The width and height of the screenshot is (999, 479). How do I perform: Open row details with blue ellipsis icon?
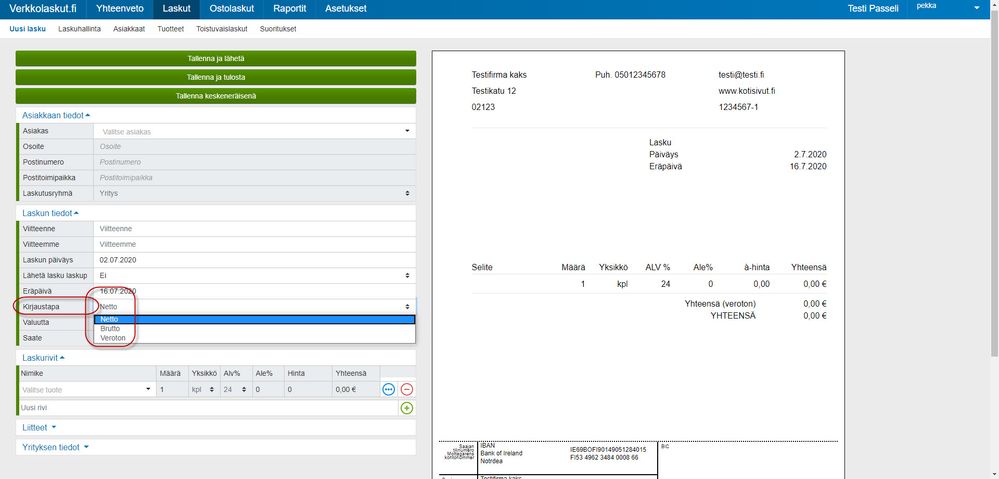click(x=388, y=389)
